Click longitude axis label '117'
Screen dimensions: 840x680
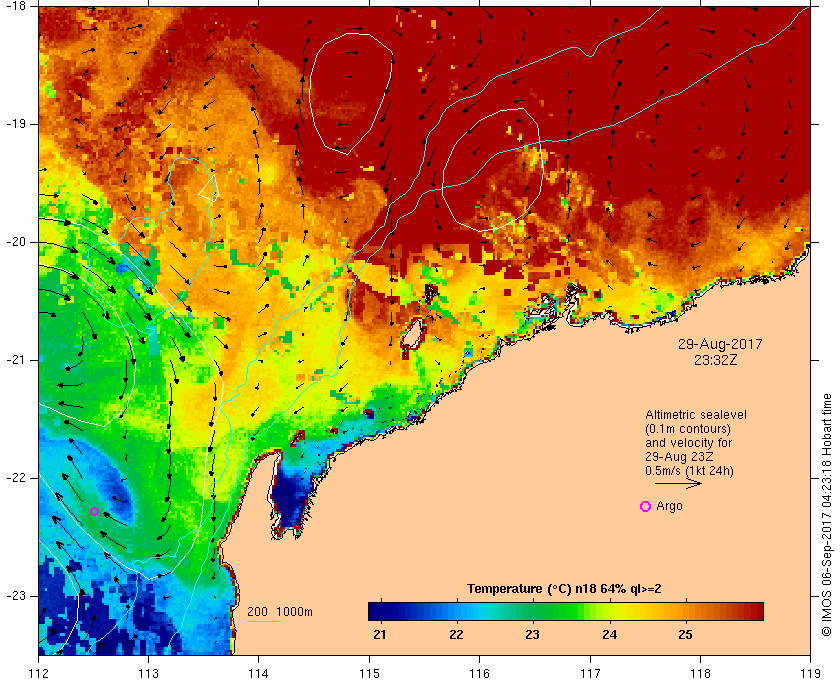click(x=590, y=672)
